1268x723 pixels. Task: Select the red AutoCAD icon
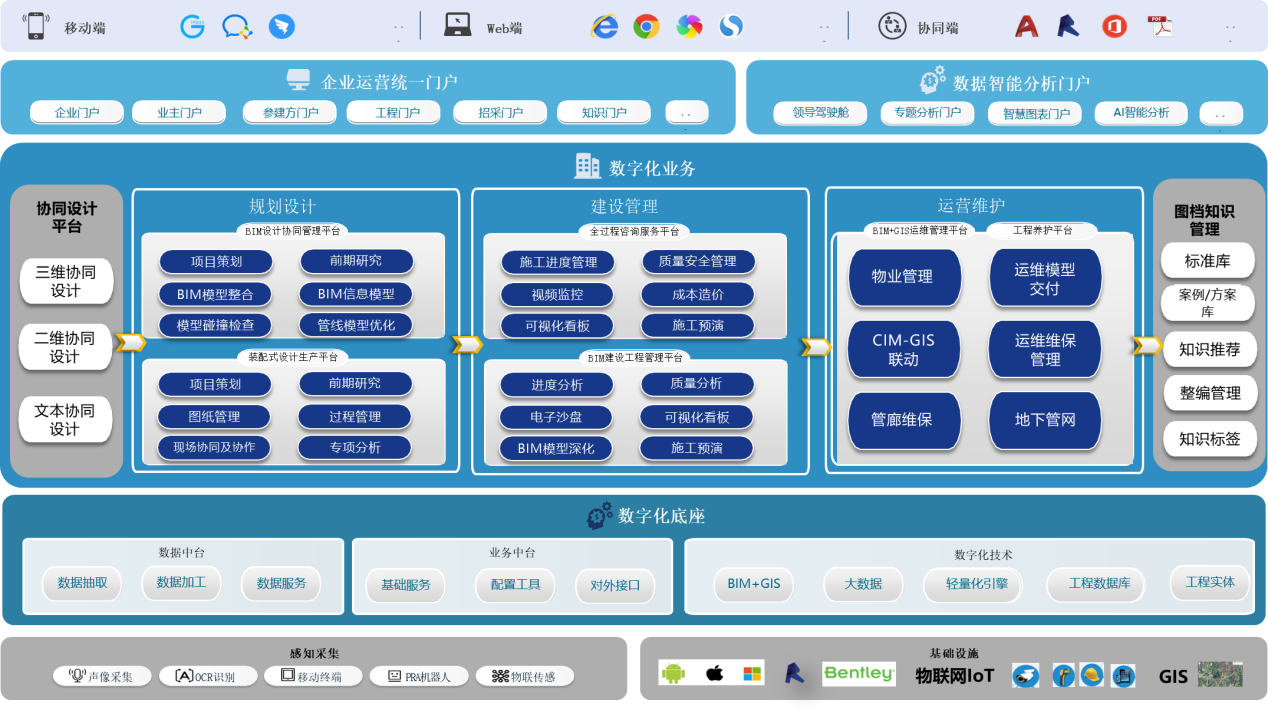click(1026, 26)
